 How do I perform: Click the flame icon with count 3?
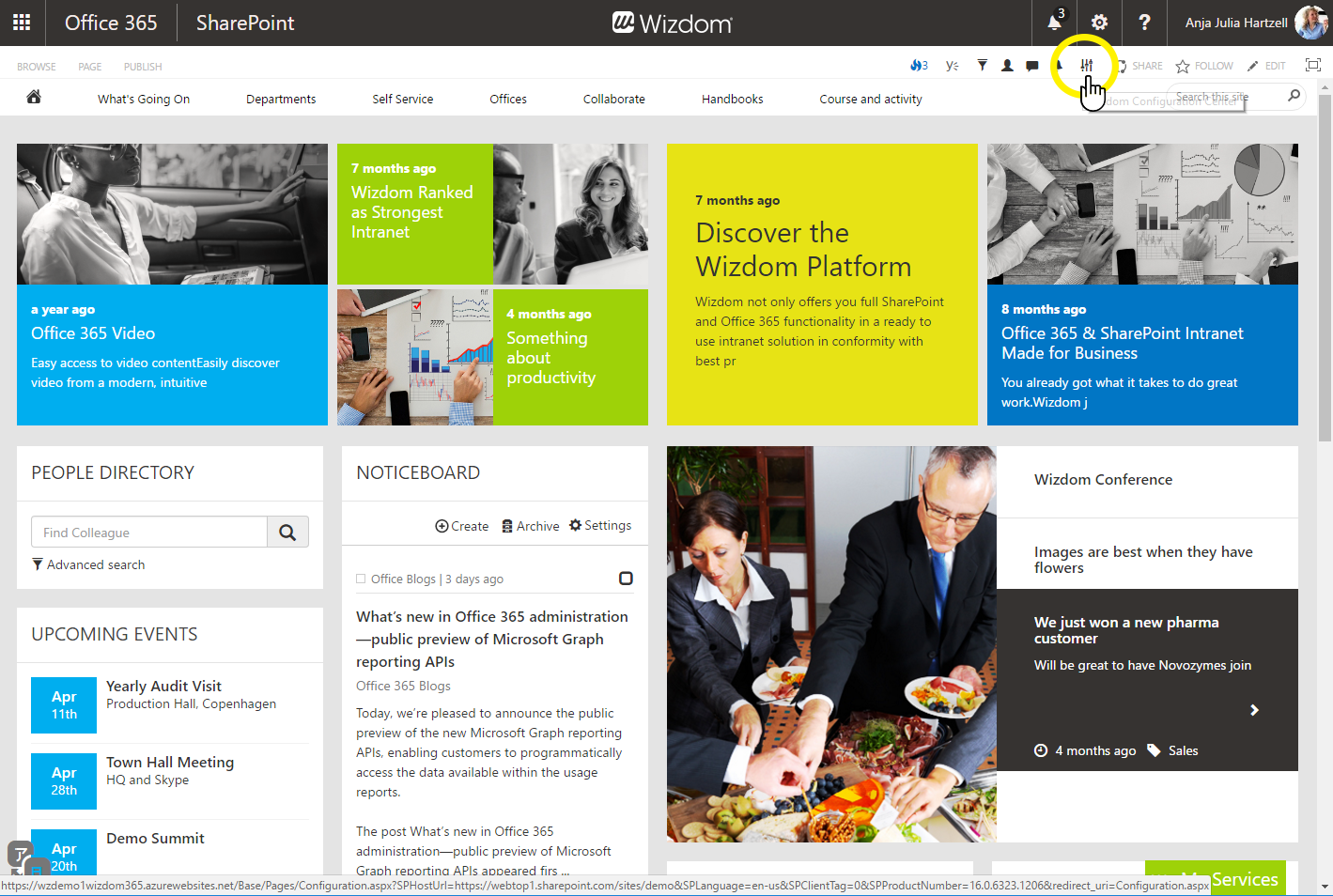click(919, 66)
